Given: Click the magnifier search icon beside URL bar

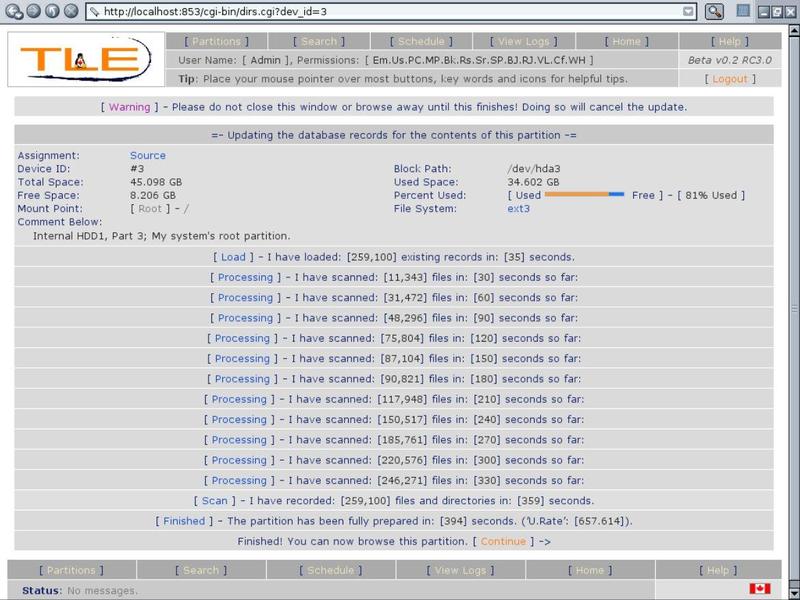Looking at the screenshot, I should [x=714, y=12].
